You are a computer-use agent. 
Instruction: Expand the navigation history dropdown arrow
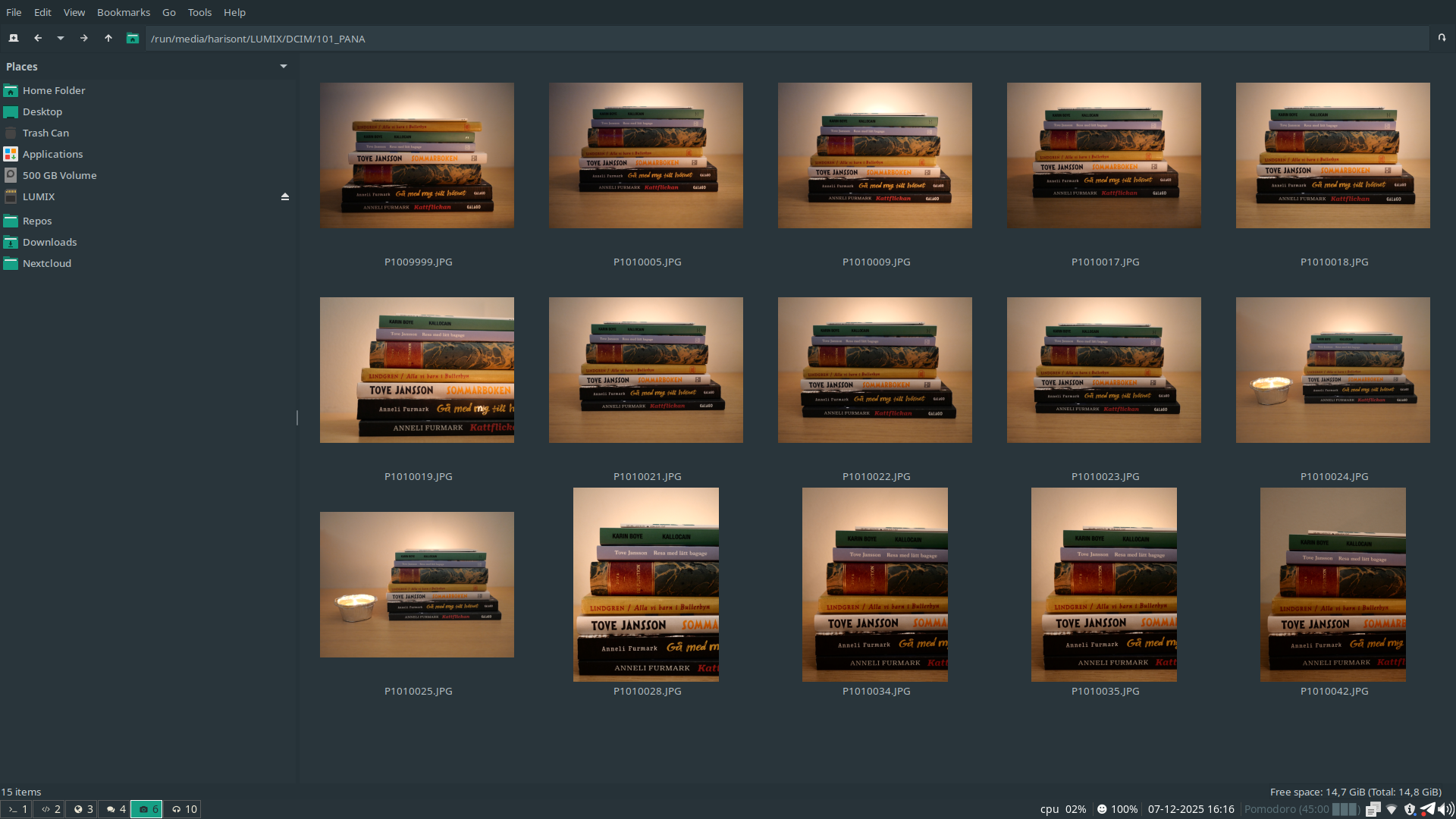[61, 38]
